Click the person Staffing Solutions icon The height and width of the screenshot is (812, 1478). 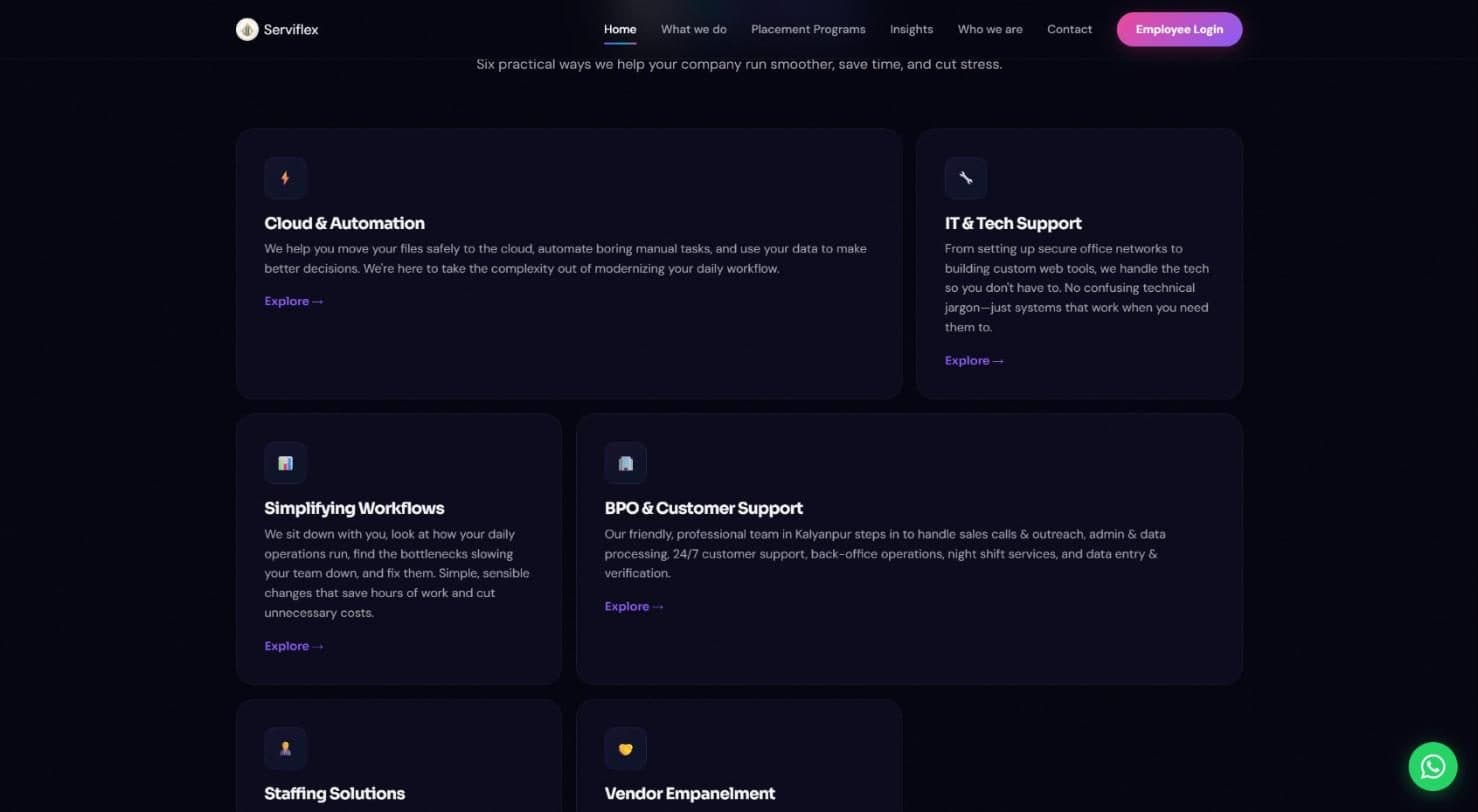click(x=285, y=748)
